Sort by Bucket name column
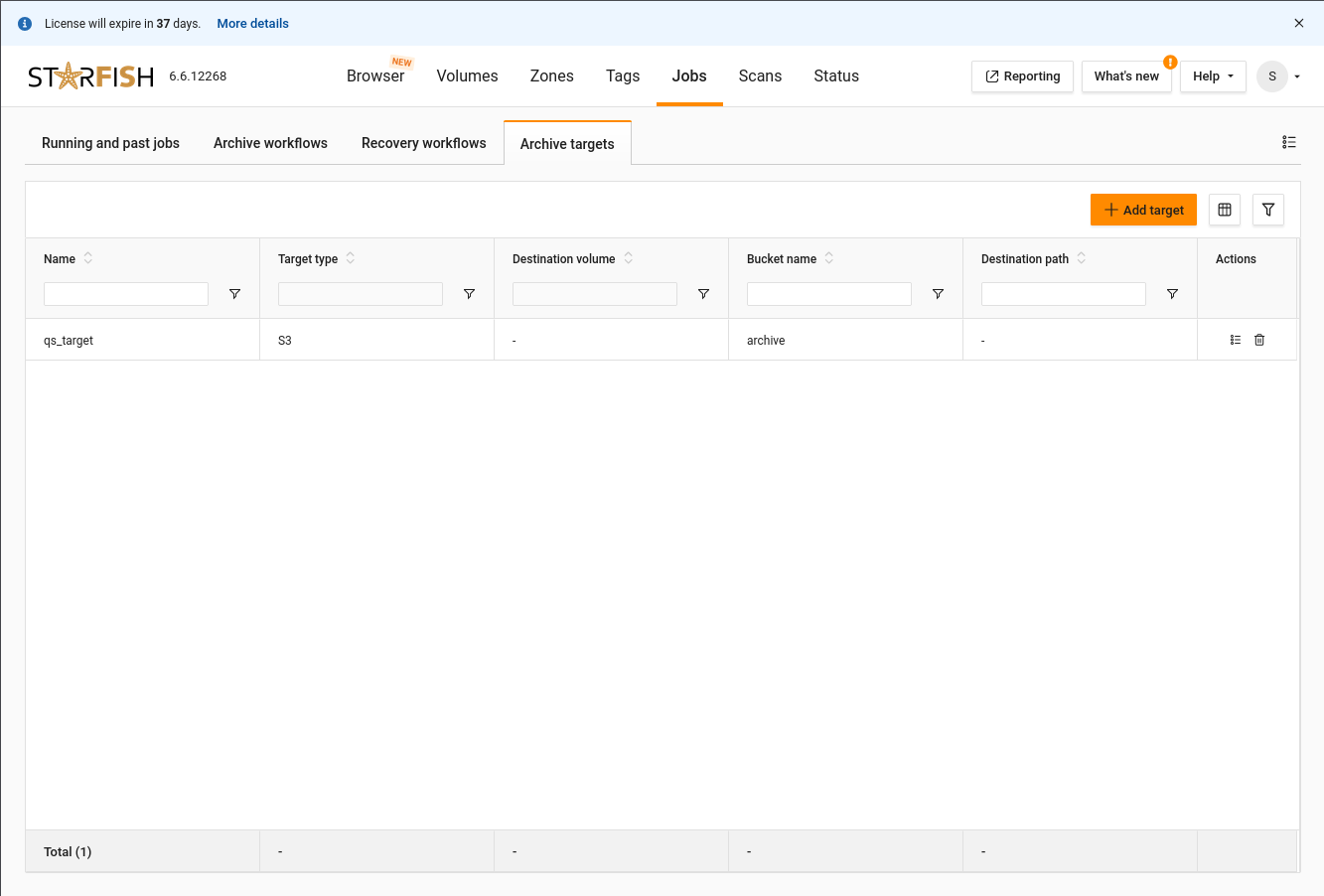Screen dimensions: 1324x896 (829, 258)
